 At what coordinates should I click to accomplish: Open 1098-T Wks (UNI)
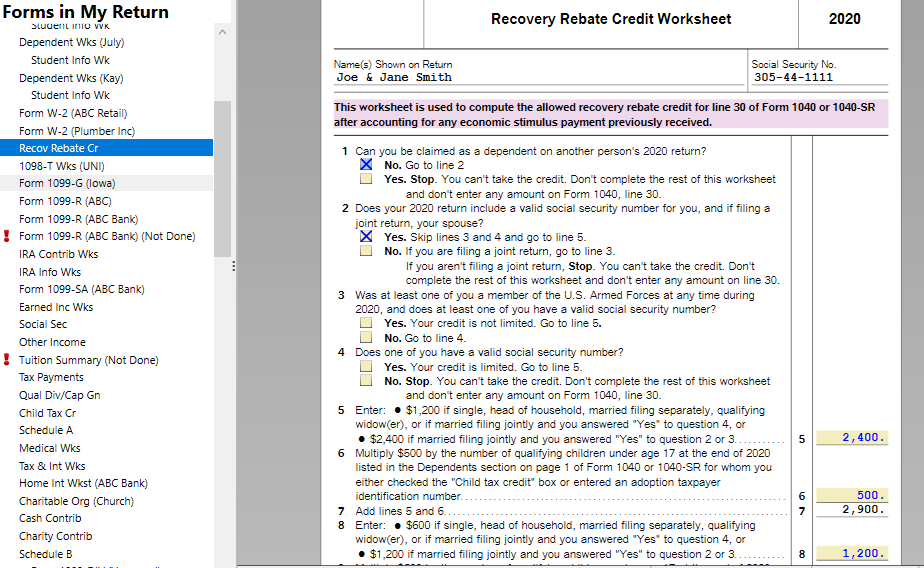click(x=61, y=166)
